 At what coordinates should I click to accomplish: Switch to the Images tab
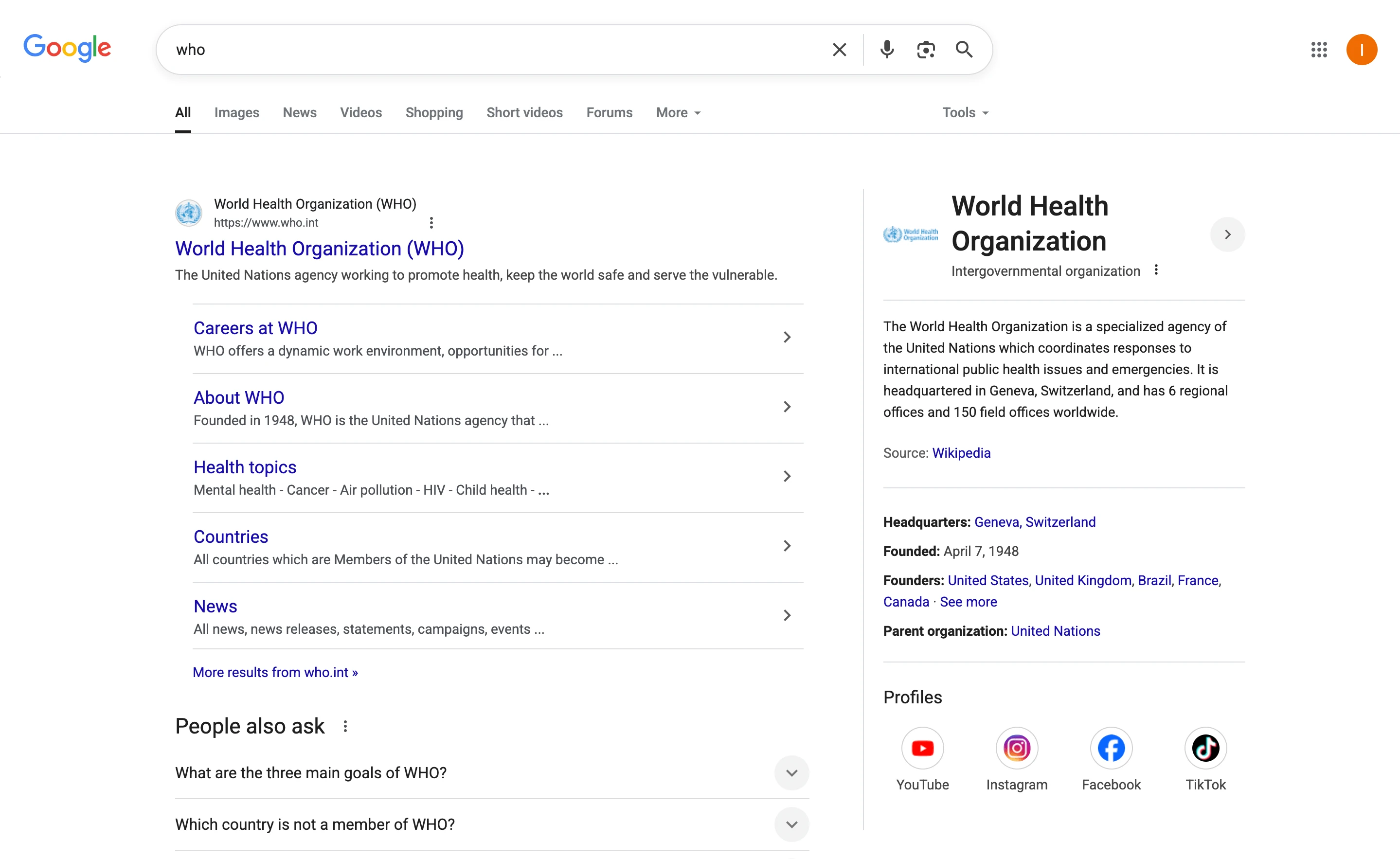point(236,112)
